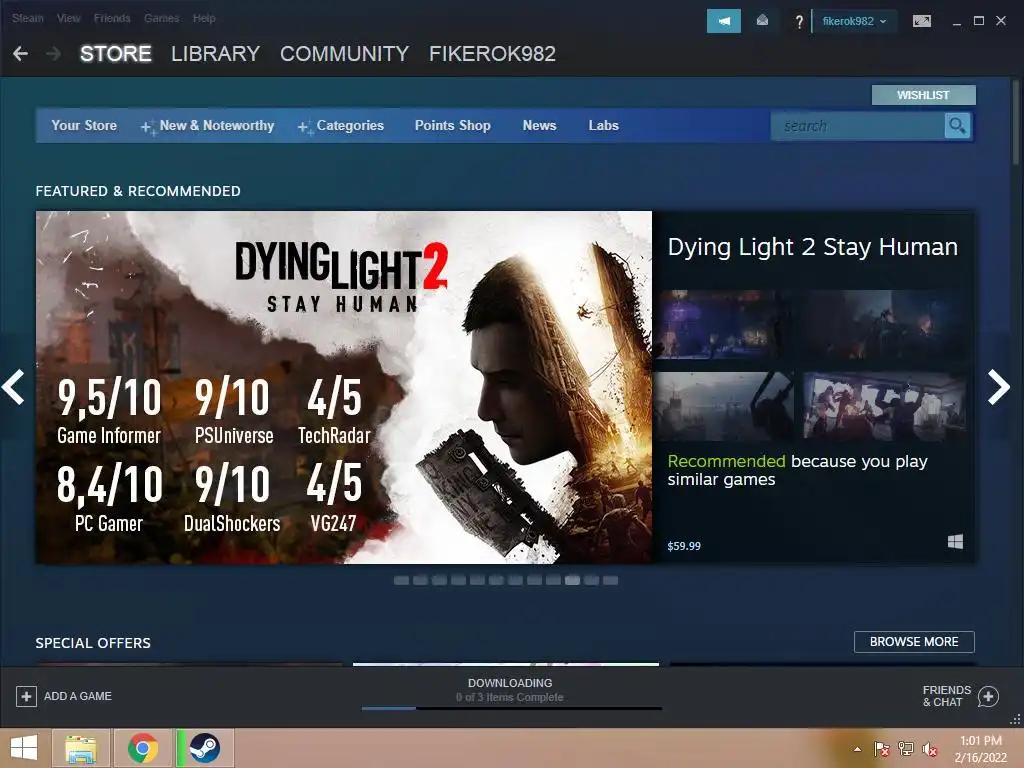The image size is (1024, 768).
Task: Open Friends & Chat plus icon
Action: coord(989,696)
